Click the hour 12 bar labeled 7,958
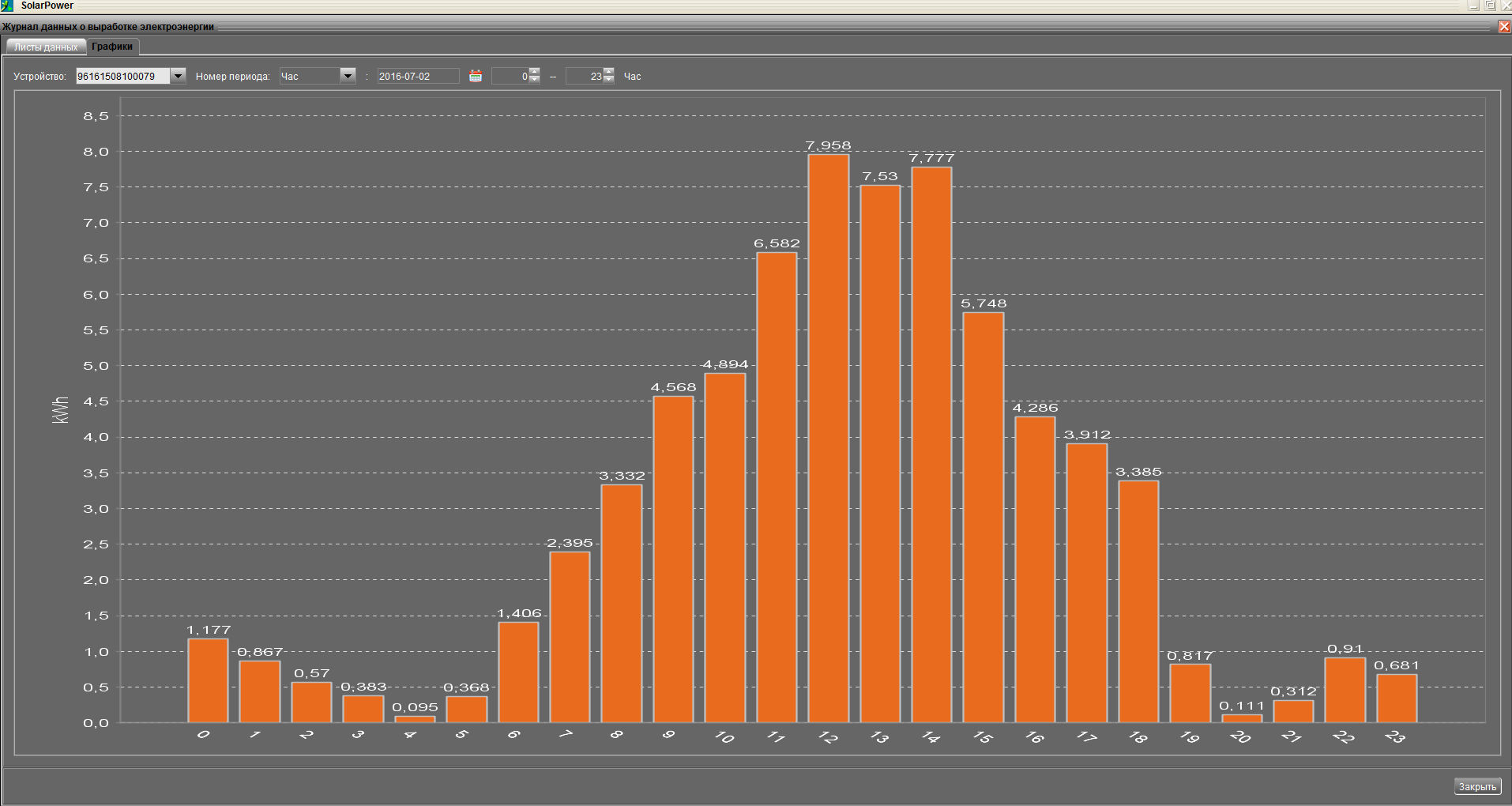The height and width of the screenshot is (806, 1512). coord(829,439)
